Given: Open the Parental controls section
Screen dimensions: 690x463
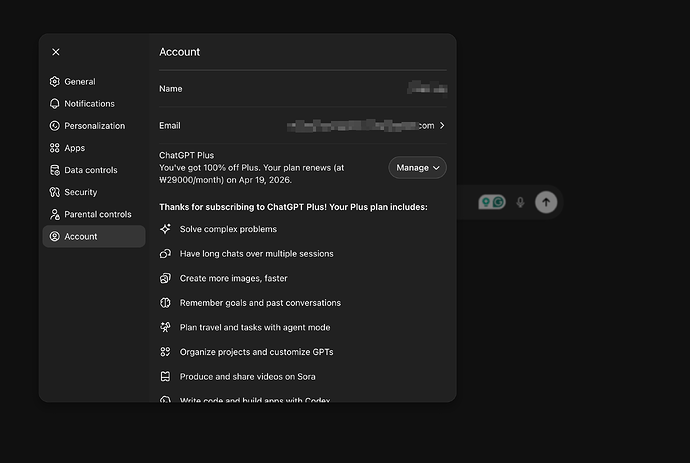Looking at the screenshot, I should point(97,214).
